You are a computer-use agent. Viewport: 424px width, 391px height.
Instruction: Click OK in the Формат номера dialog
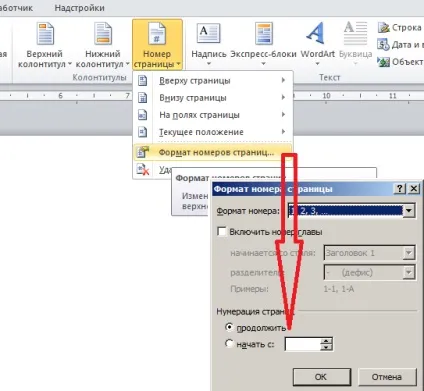point(322,377)
